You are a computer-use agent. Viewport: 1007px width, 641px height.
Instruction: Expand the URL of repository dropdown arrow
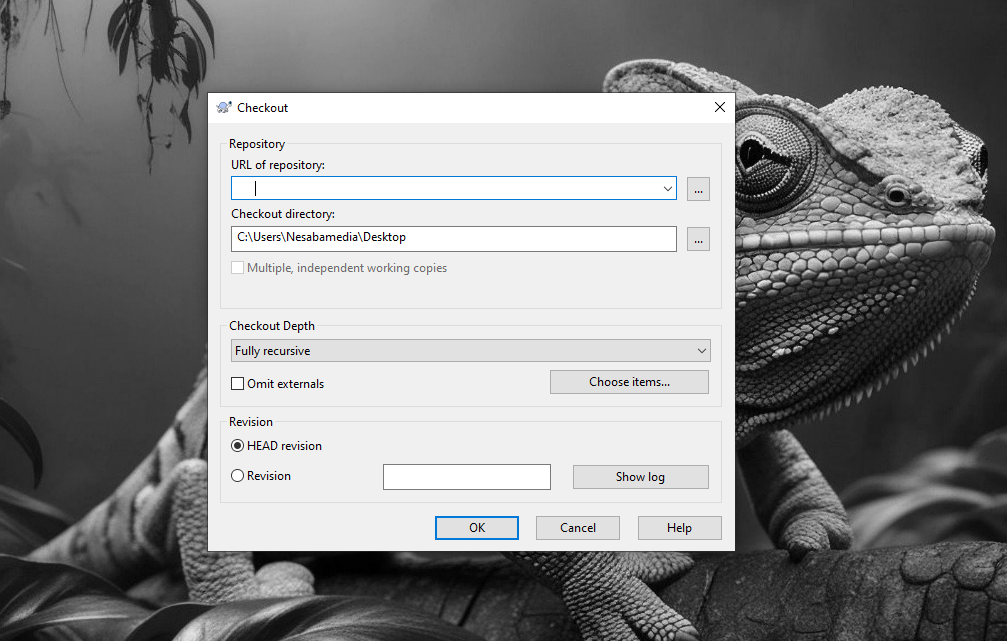667,188
